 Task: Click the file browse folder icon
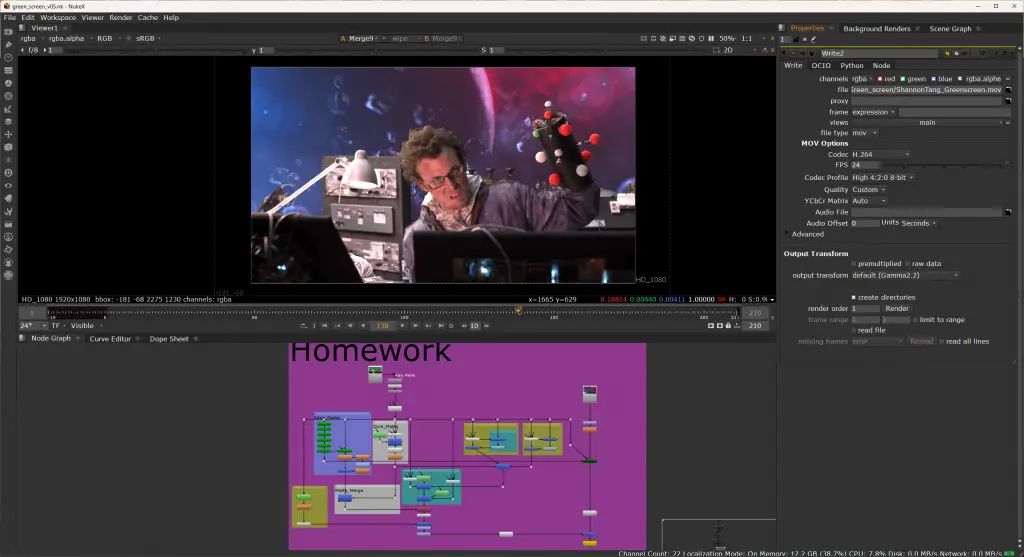1008,89
